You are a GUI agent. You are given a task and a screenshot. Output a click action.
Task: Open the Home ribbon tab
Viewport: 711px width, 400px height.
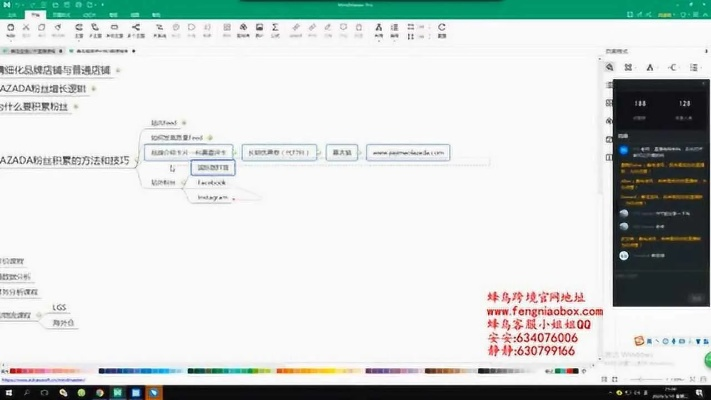tap(35, 16)
